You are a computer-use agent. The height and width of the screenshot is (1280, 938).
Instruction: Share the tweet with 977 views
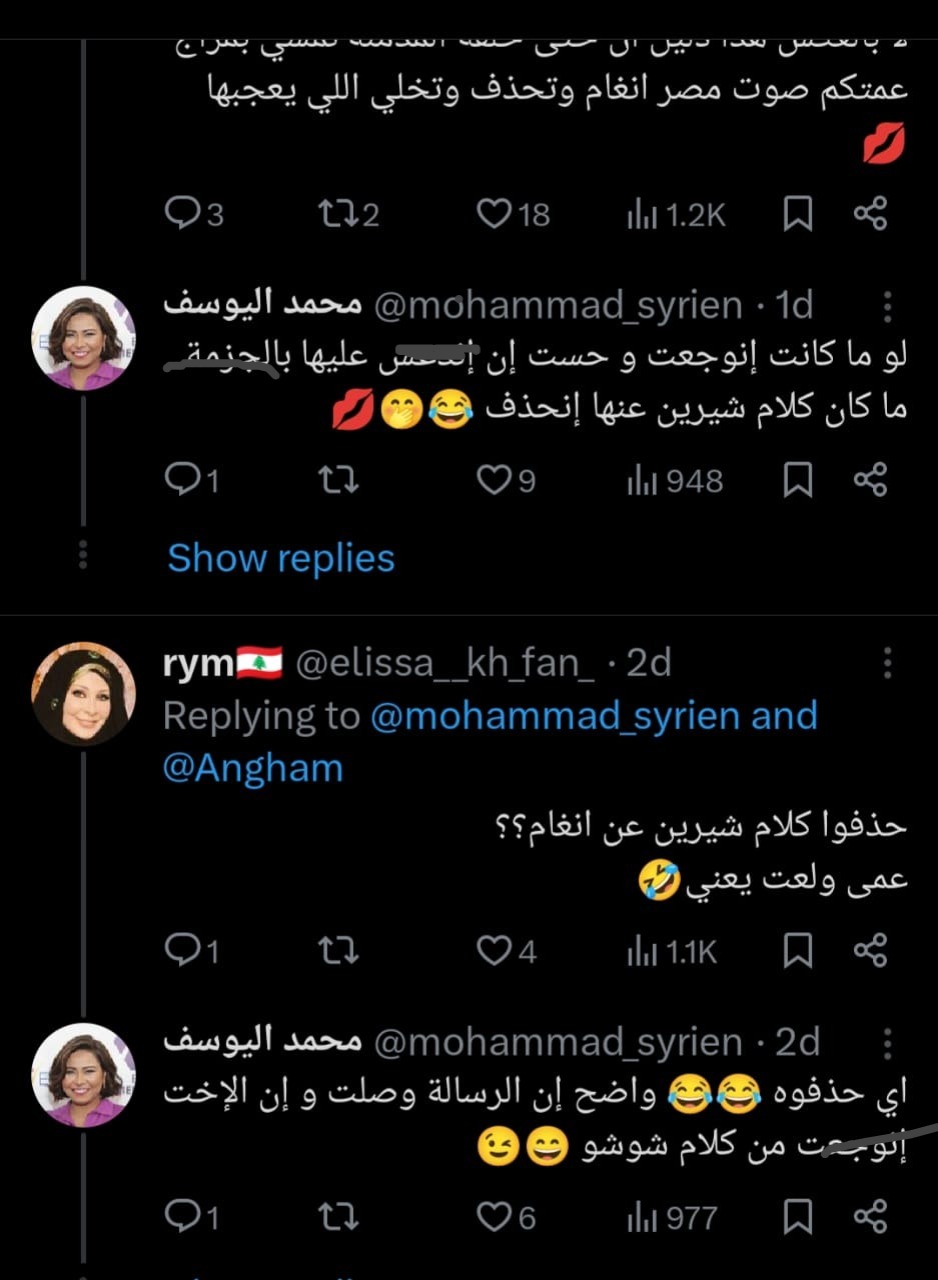click(871, 1217)
